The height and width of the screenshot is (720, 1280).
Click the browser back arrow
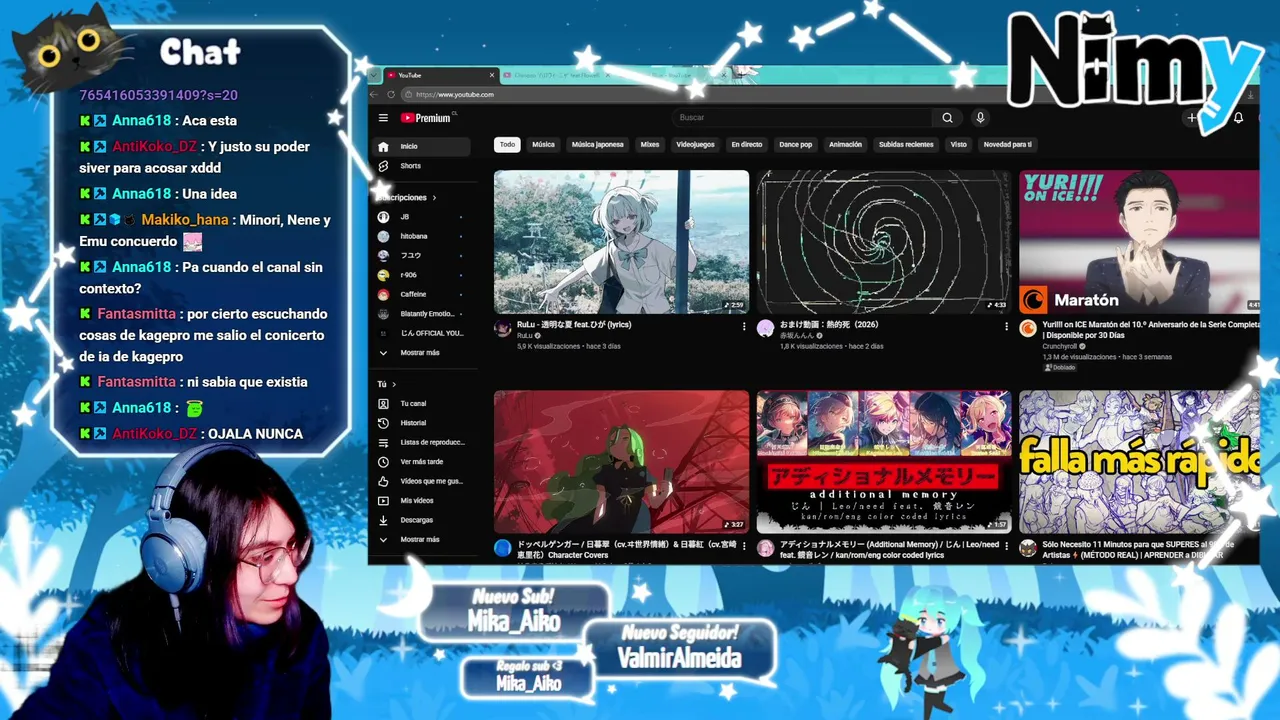375,95
